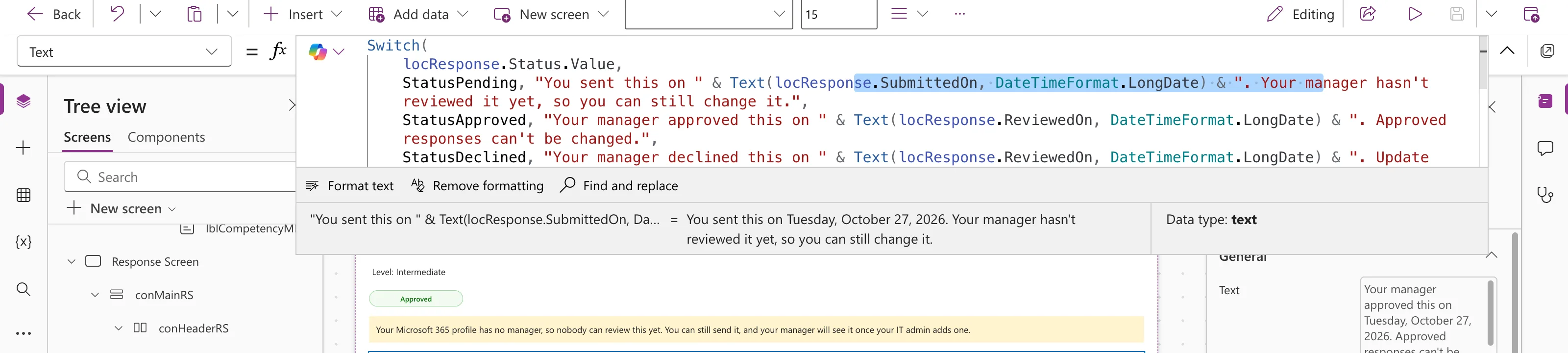1568x353 pixels.
Task: Open the Insert menu
Action: [x=302, y=14]
